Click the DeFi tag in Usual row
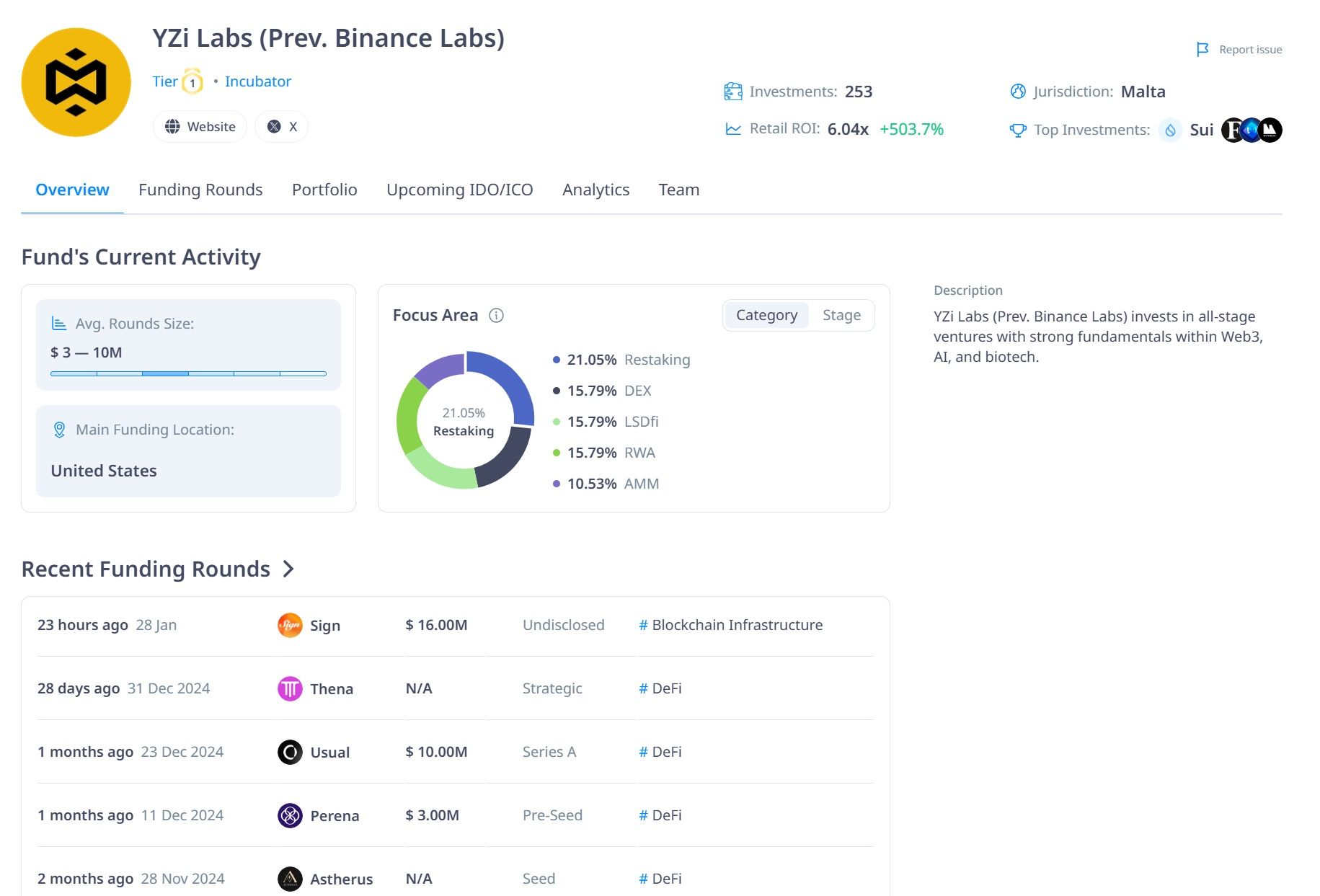Image resolution: width=1320 pixels, height=896 pixels. click(x=660, y=752)
